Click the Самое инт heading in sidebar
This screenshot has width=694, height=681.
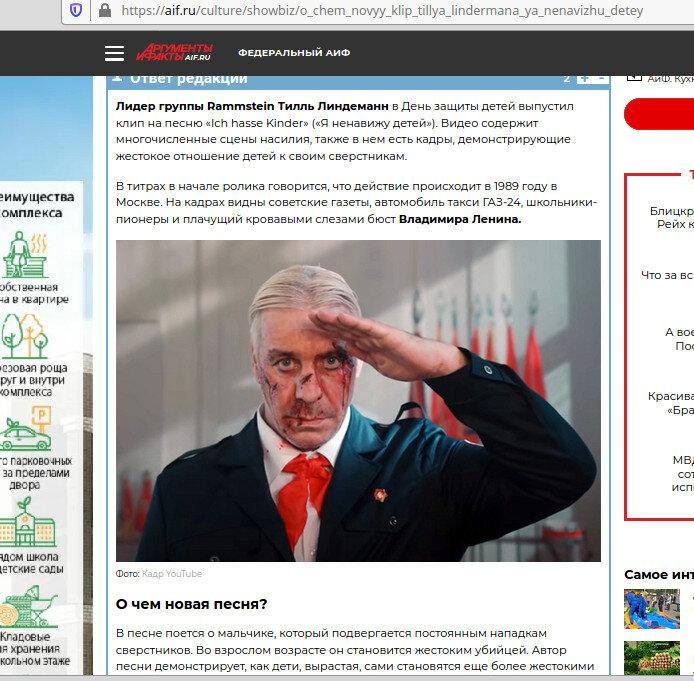coord(659,575)
